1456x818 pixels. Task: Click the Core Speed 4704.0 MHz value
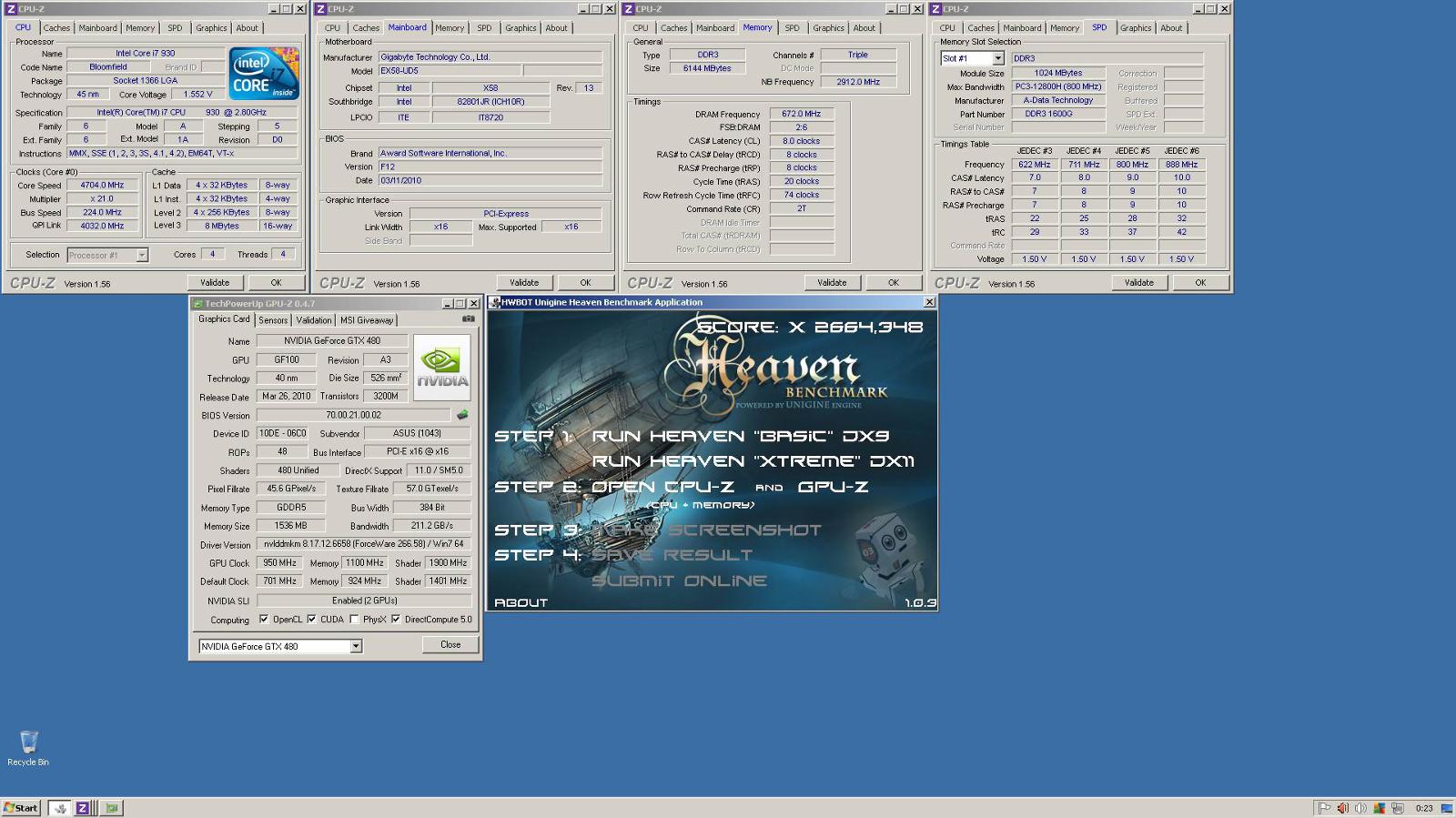(102, 185)
